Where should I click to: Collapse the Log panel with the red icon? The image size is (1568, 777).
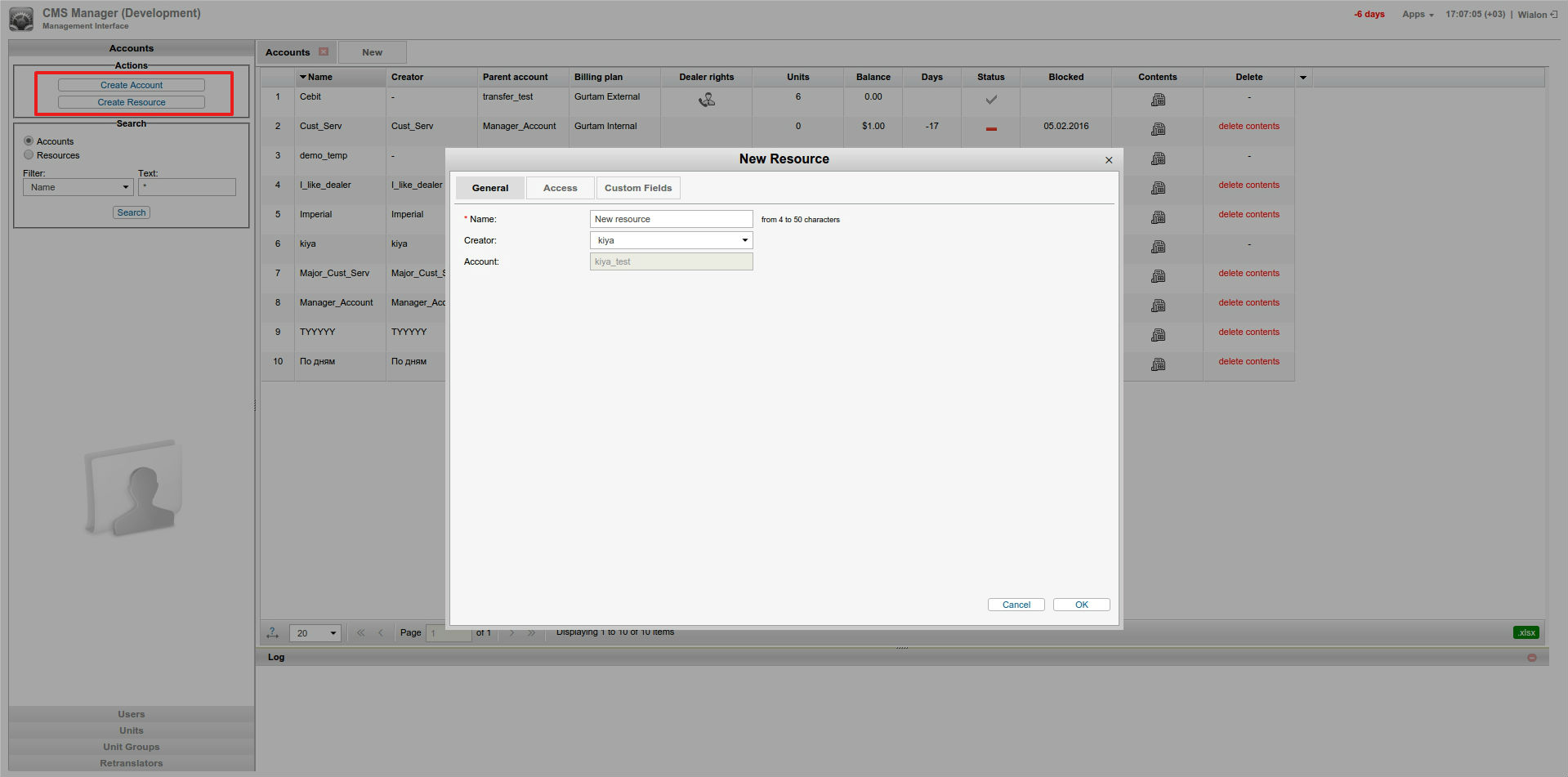pos(1532,656)
